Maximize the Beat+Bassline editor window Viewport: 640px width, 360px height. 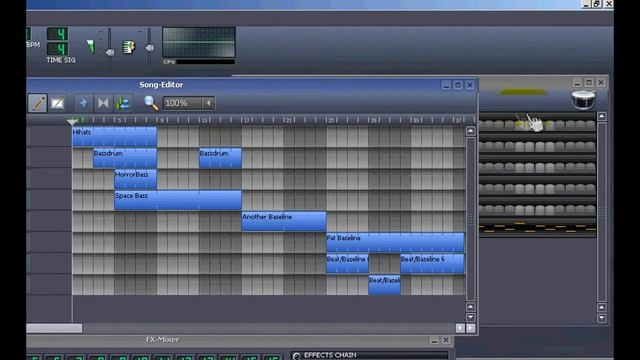(x=589, y=83)
